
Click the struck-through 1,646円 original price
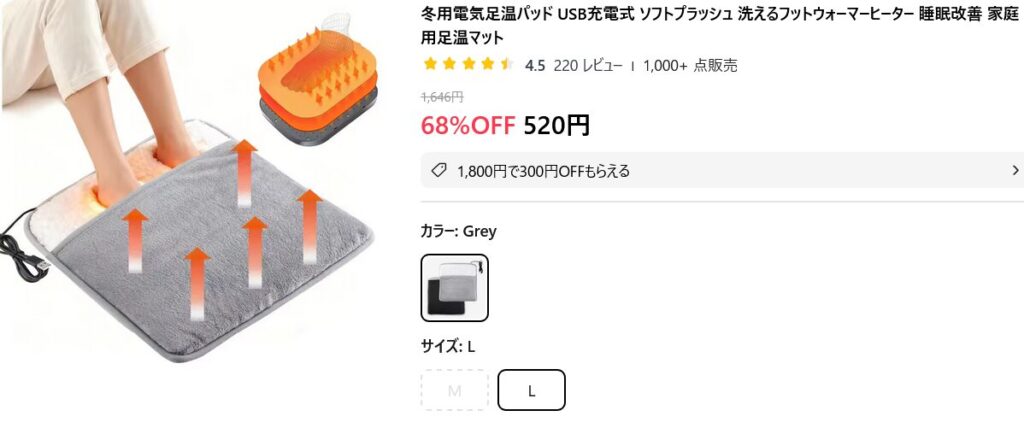(442, 97)
